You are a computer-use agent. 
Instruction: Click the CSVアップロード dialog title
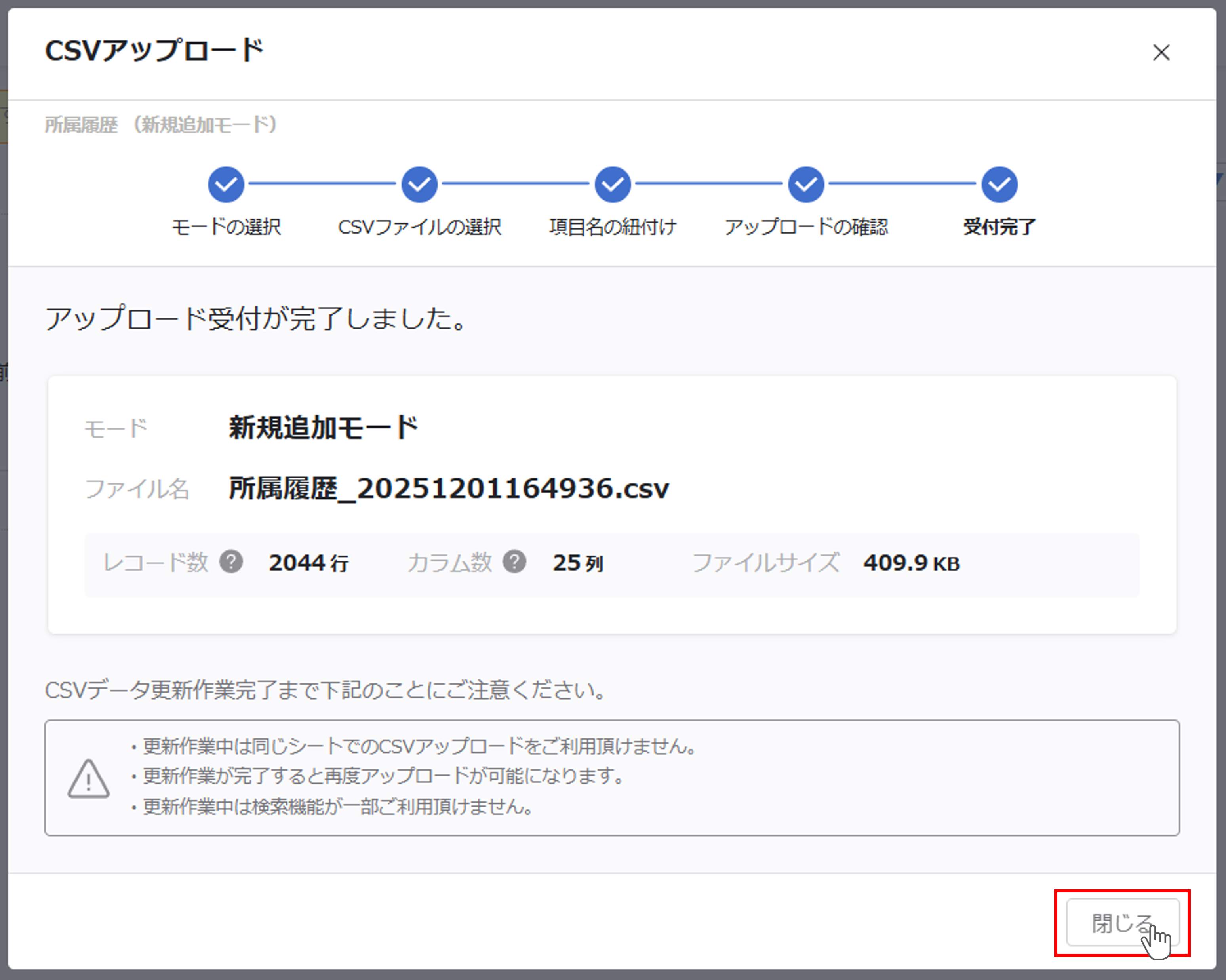tap(154, 51)
